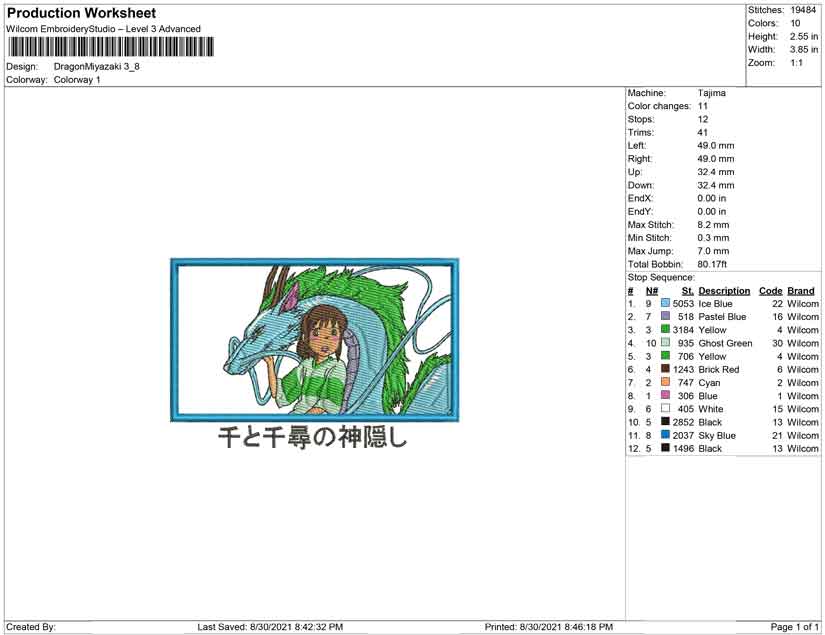825x635 pixels.
Task: Select the Sky Blue 2037 swatch
Action: 665,435
